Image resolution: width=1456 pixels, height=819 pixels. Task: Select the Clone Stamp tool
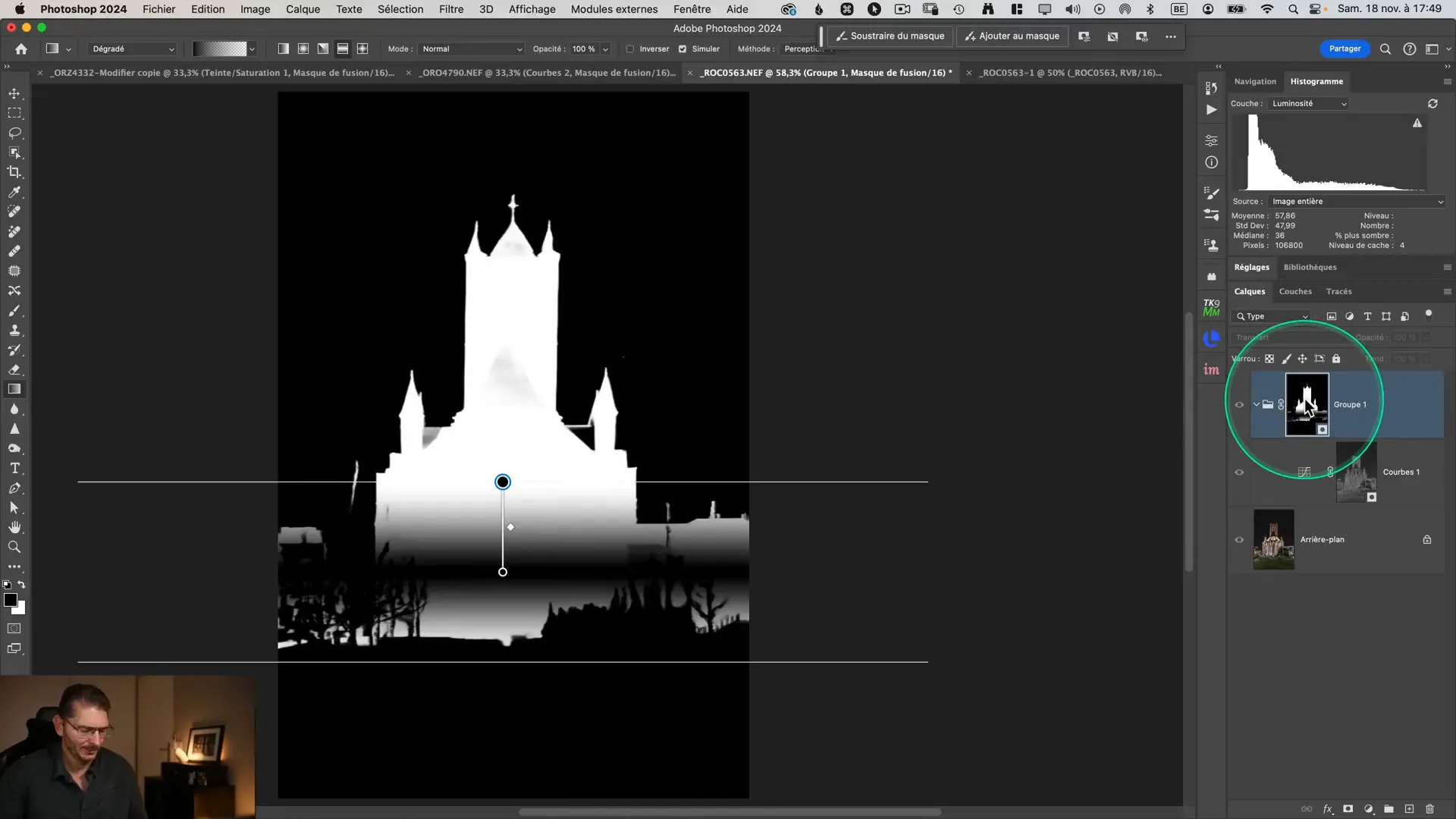14,331
